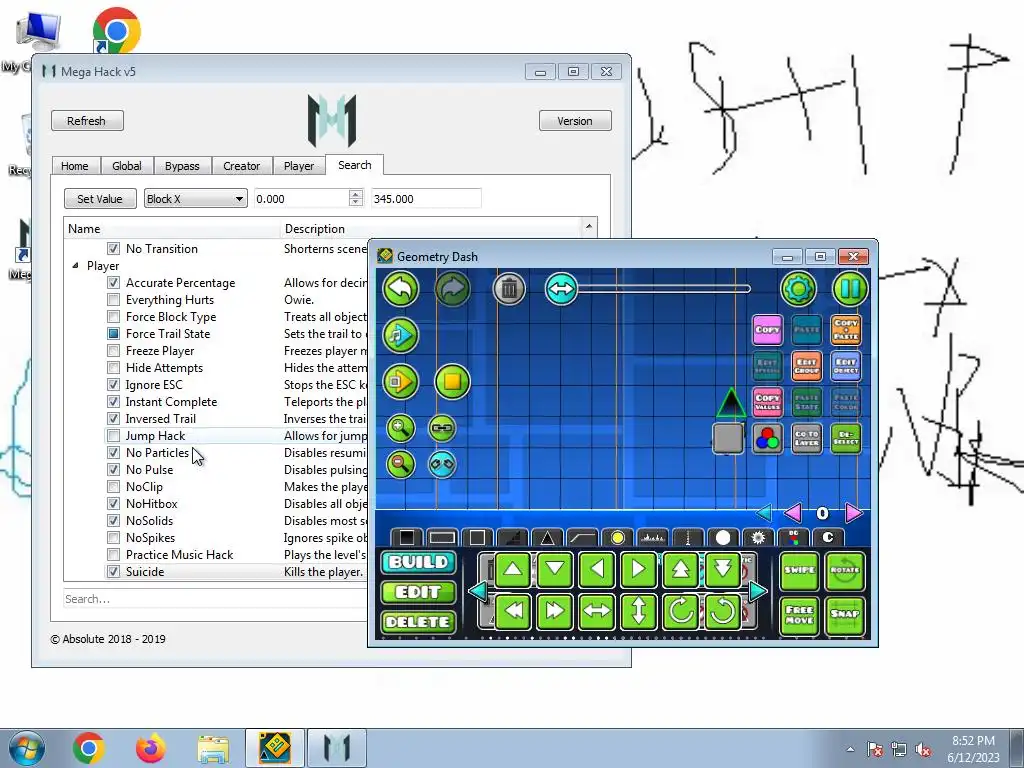
Task: Rotate object counter-clockwise
Action: 722,611
